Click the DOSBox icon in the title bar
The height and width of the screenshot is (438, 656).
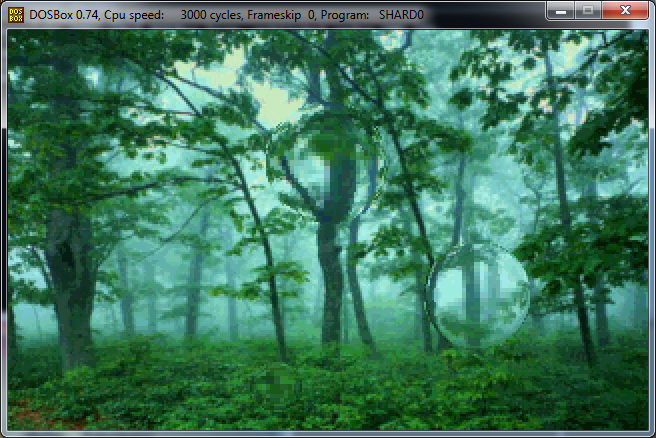click(16, 15)
